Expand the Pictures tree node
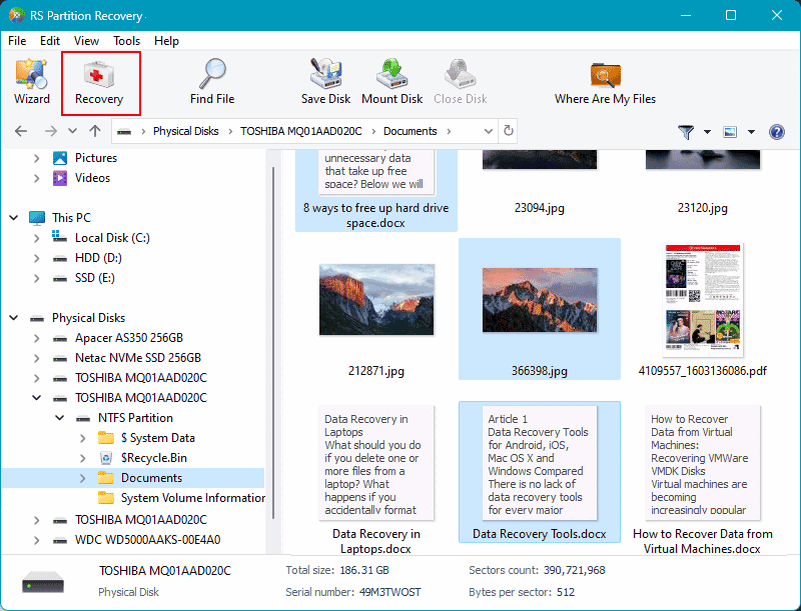 pyautogui.click(x=37, y=158)
